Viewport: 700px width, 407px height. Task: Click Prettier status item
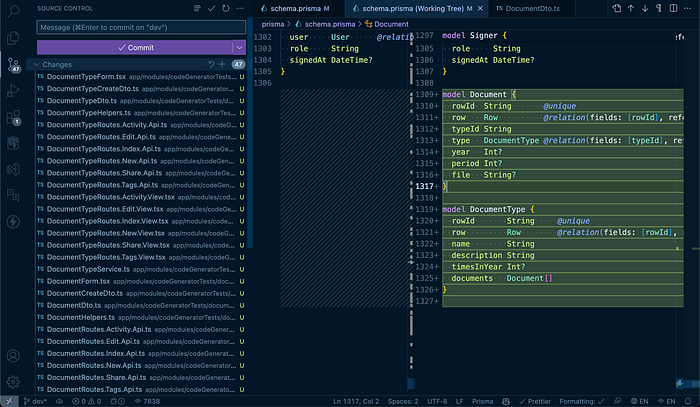pyautogui.click(x=535, y=401)
